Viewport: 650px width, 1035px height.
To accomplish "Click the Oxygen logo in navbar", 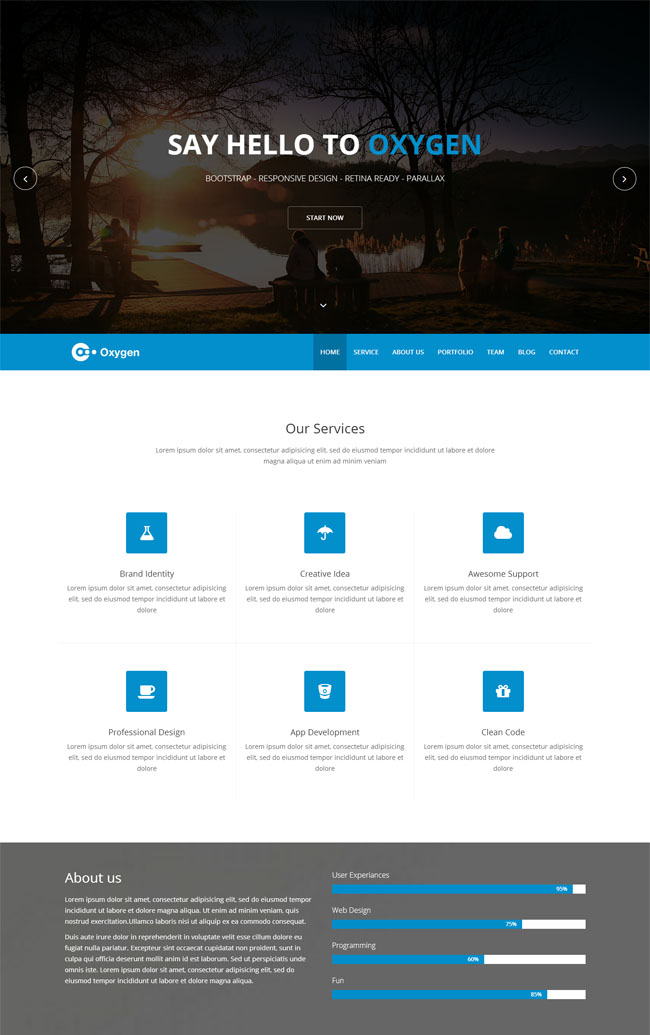I will [x=106, y=352].
